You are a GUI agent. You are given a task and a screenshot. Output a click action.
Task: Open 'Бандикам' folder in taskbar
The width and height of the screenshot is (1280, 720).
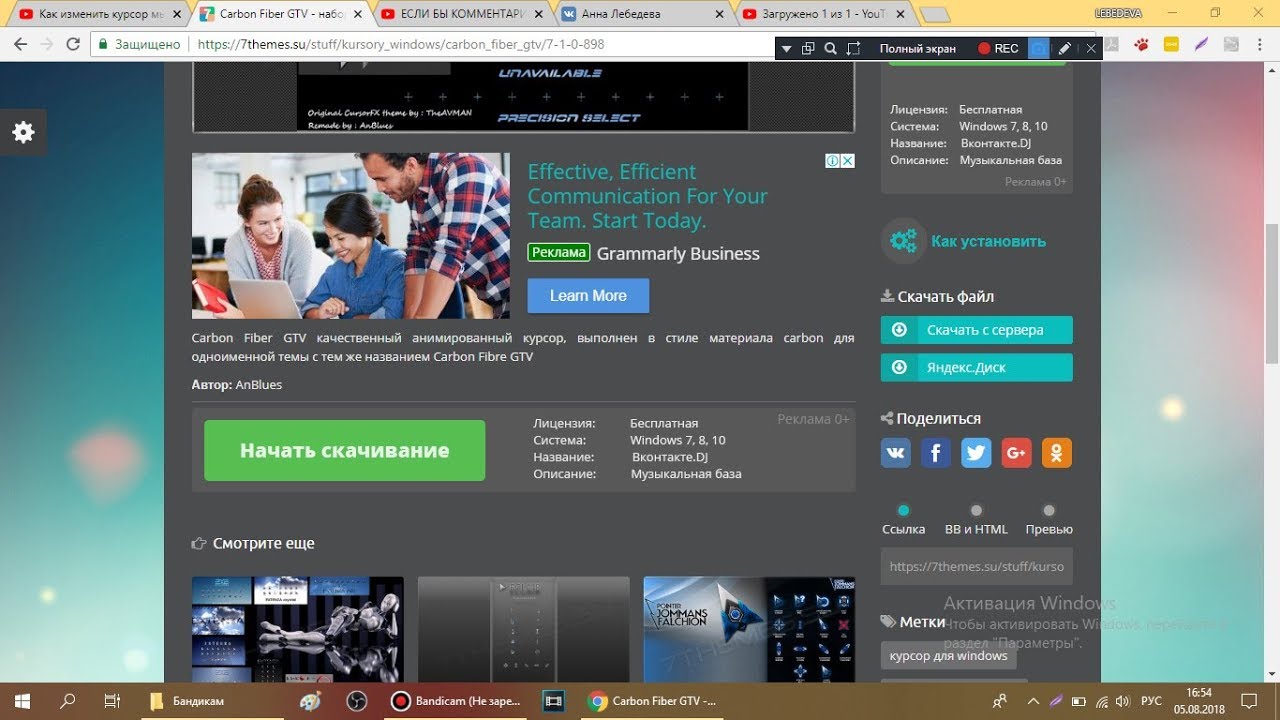(x=210, y=701)
